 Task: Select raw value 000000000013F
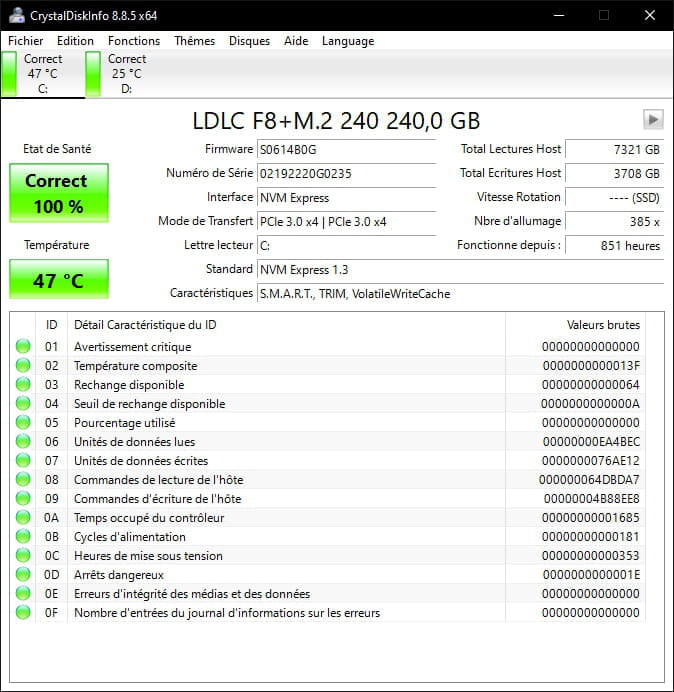(591, 366)
